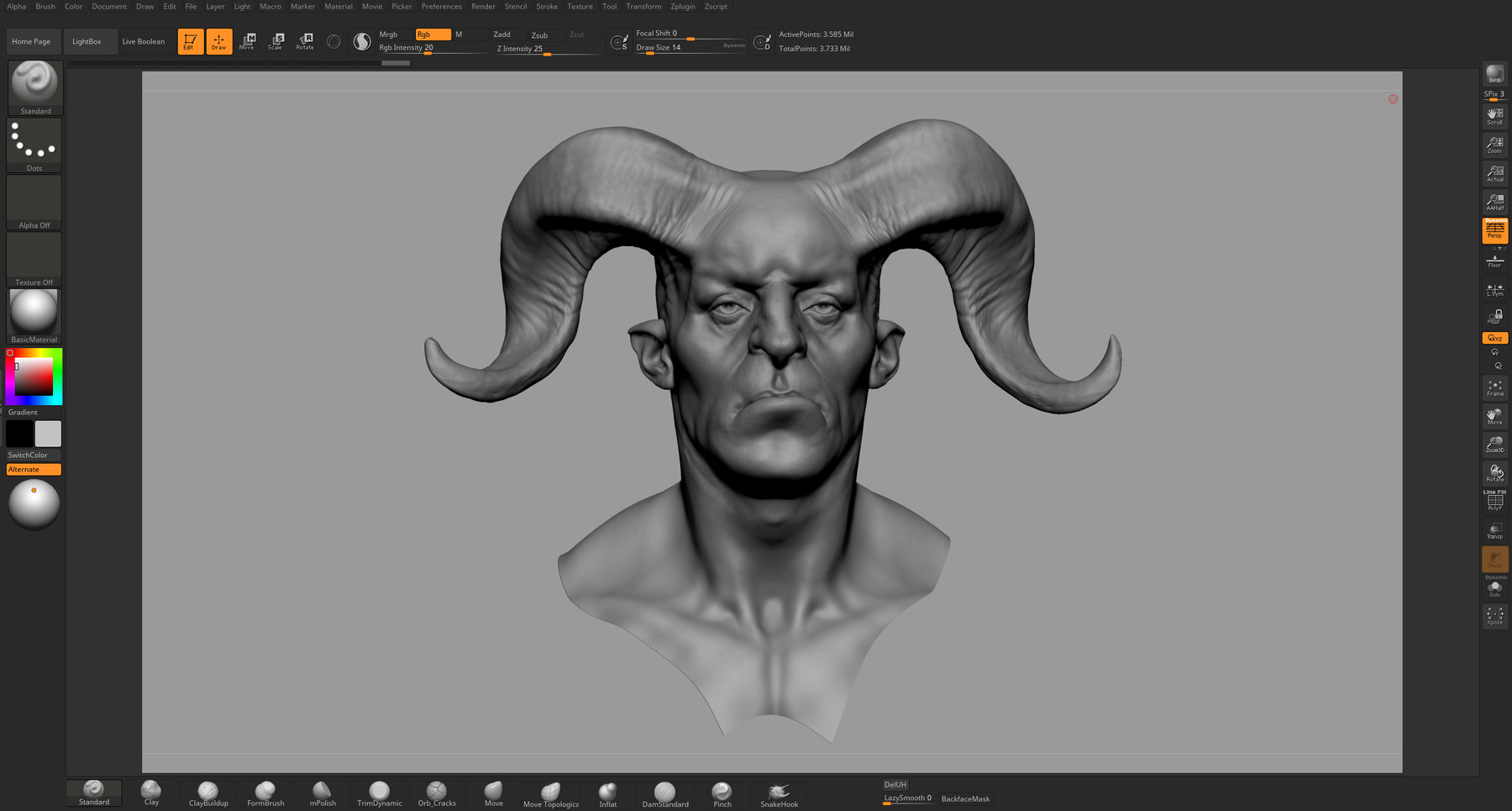The height and width of the screenshot is (811, 1512).
Task: Open the Zplugin menu
Action: tap(682, 6)
